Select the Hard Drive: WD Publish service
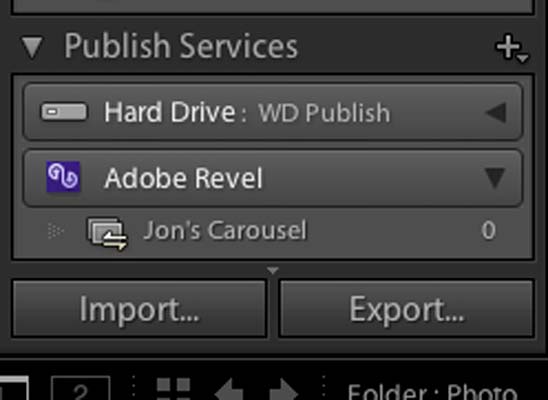548x400 pixels. pos(273,112)
